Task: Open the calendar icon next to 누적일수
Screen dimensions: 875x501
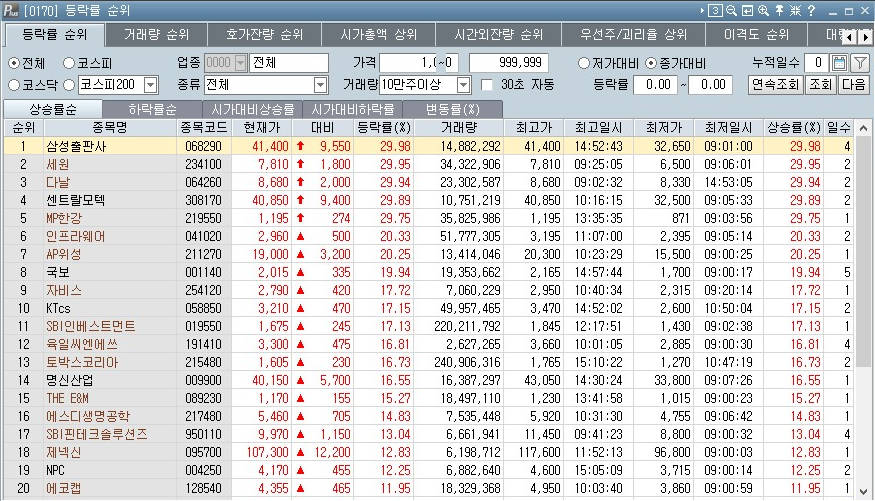Action: 839,63
